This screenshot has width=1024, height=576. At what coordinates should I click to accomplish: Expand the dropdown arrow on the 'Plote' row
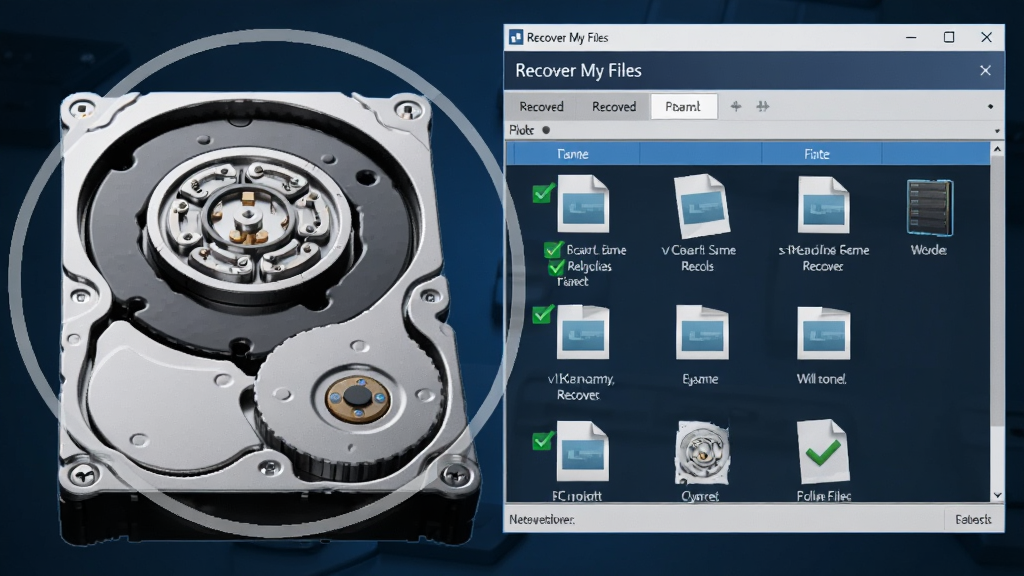997,131
